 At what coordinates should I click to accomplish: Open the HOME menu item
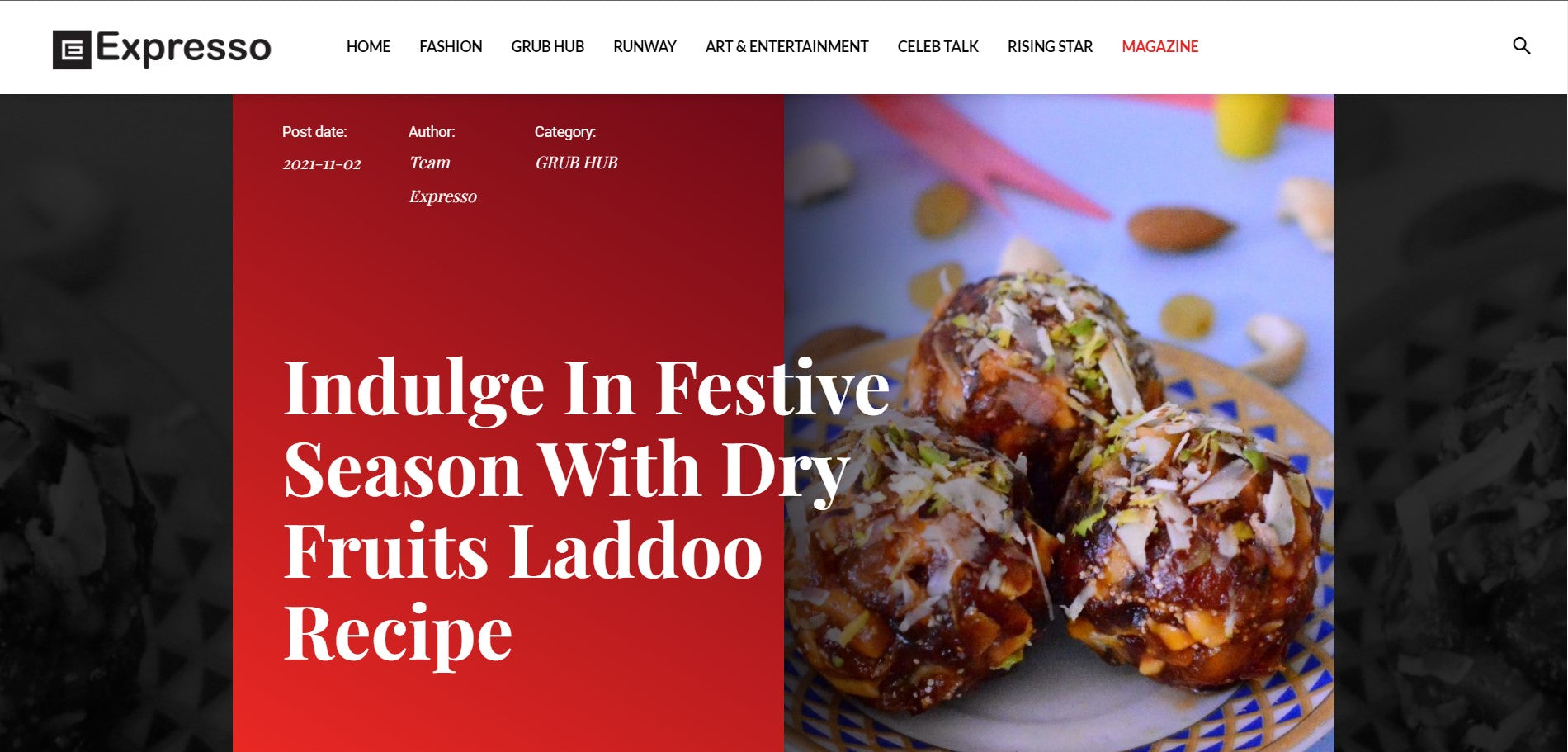click(368, 47)
